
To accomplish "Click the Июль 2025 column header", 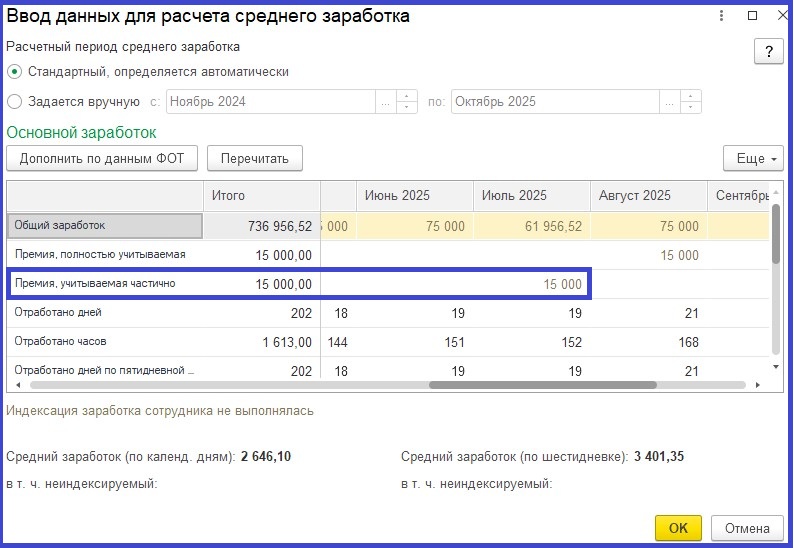I will [530, 196].
